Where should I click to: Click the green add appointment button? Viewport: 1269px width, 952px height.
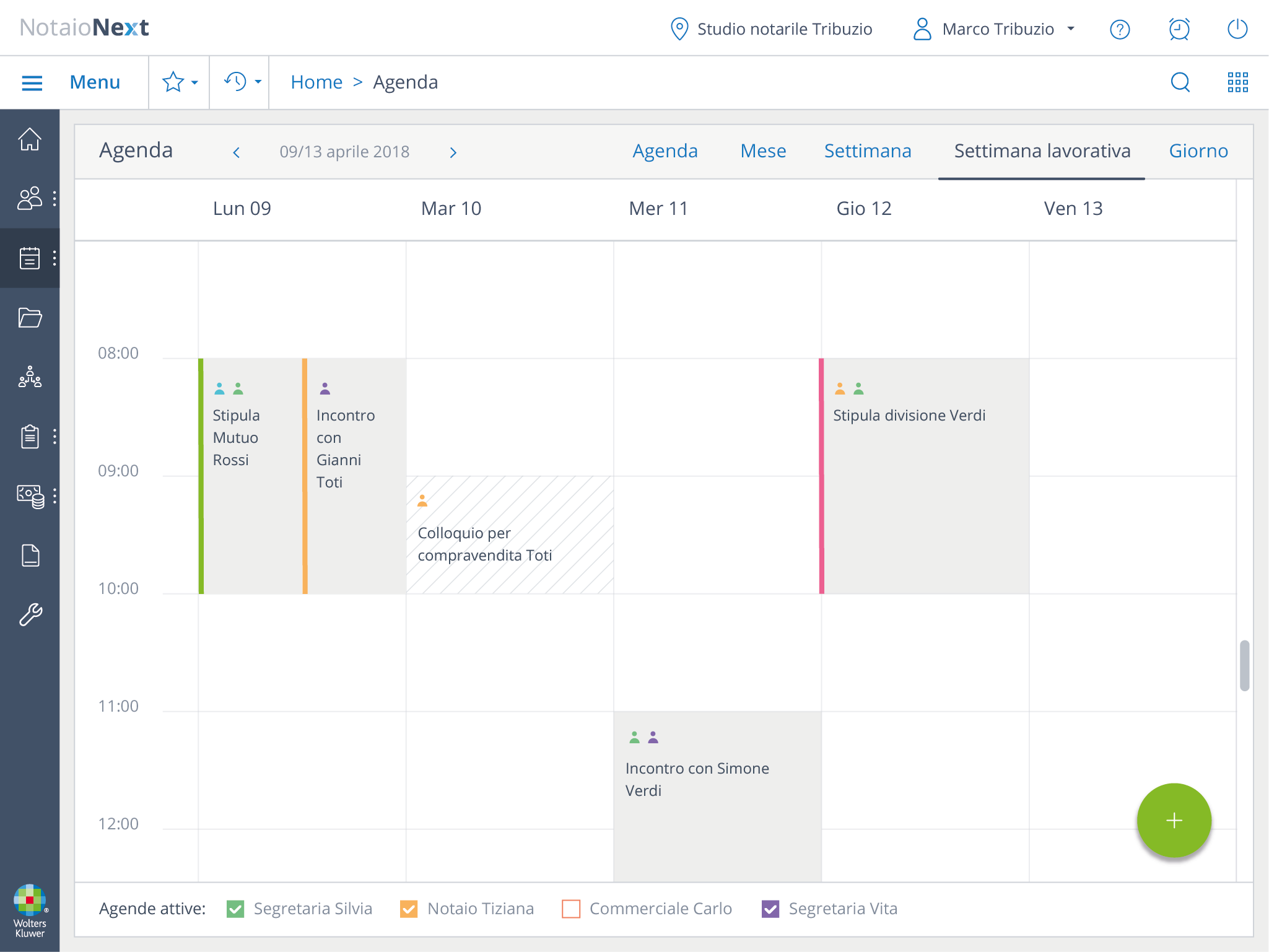point(1174,820)
